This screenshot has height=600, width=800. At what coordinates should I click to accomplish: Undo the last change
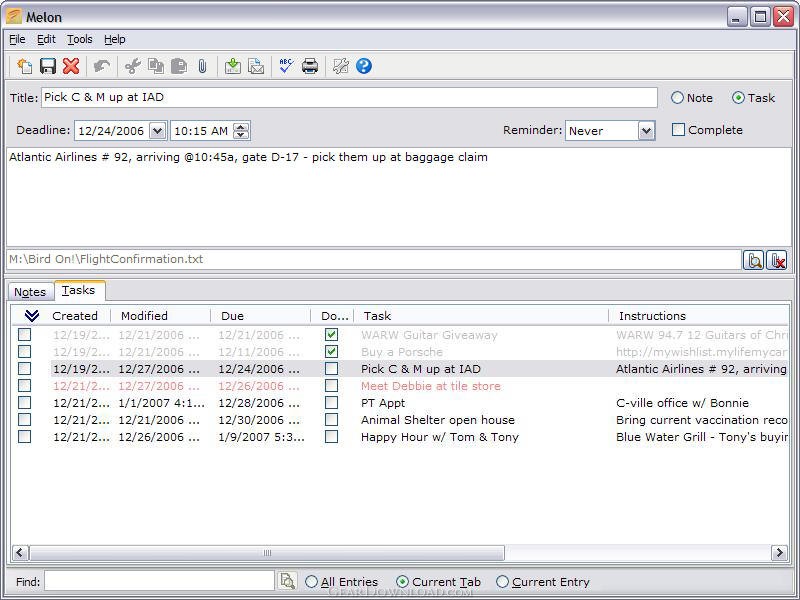click(x=102, y=66)
